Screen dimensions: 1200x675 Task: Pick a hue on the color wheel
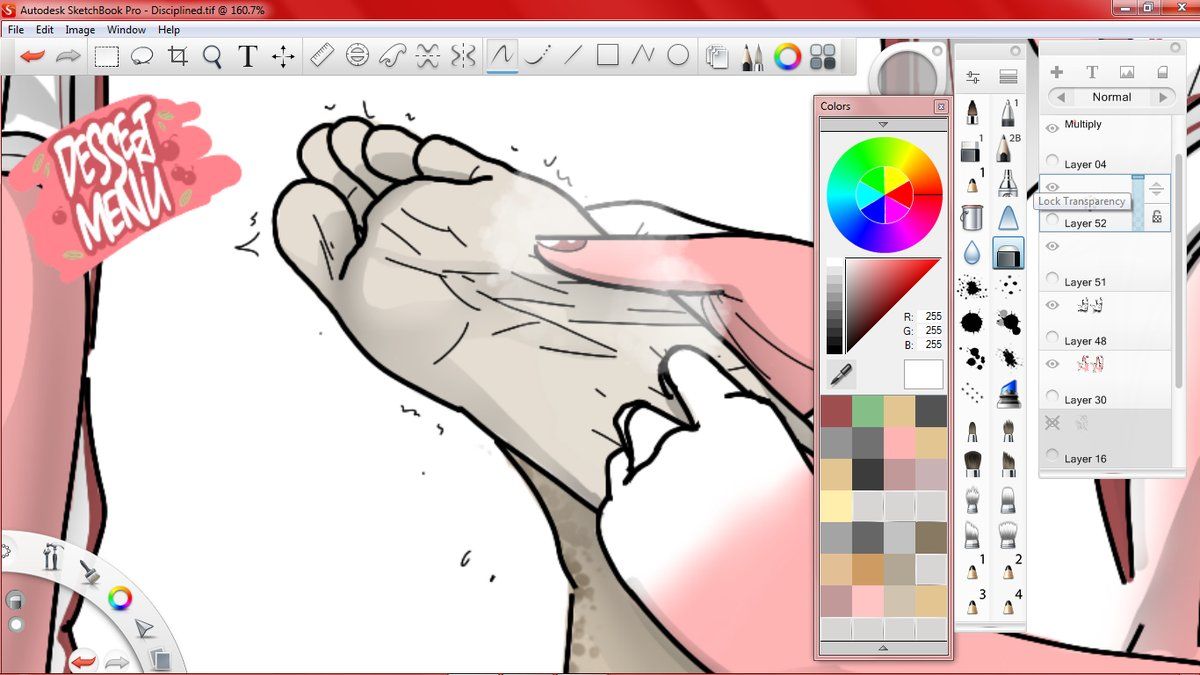tap(884, 194)
